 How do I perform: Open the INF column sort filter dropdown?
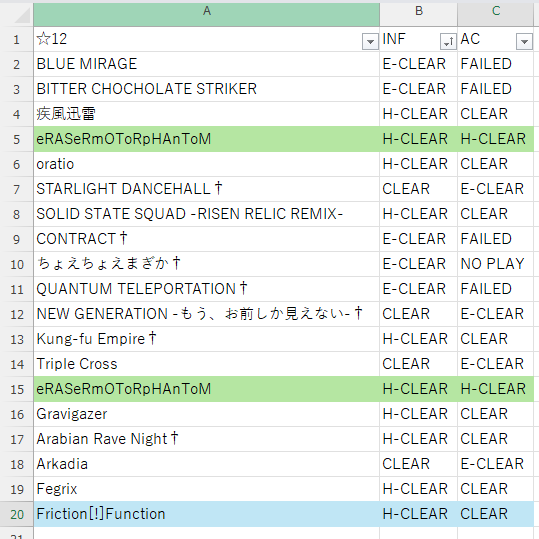(x=448, y=42)
